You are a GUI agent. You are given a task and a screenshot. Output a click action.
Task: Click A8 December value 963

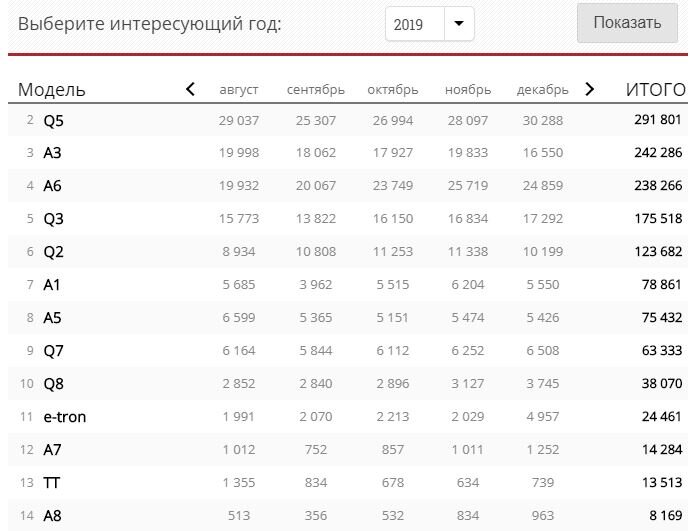[x=543, y=516]
